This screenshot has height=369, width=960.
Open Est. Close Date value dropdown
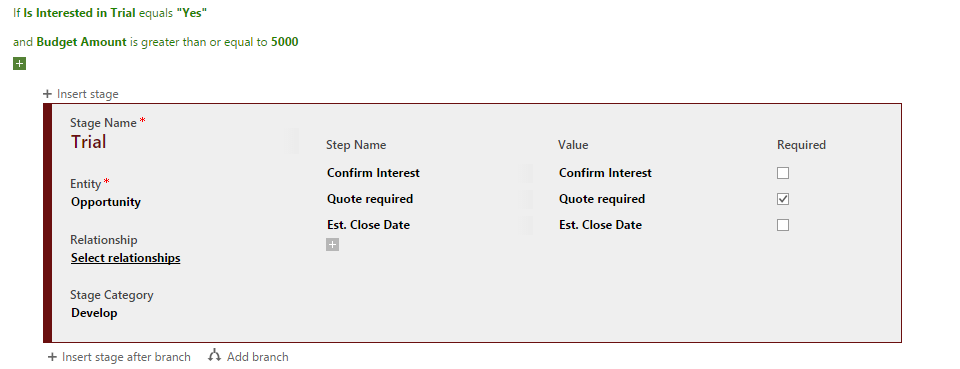pyautogui.click(x=600, y=225)
